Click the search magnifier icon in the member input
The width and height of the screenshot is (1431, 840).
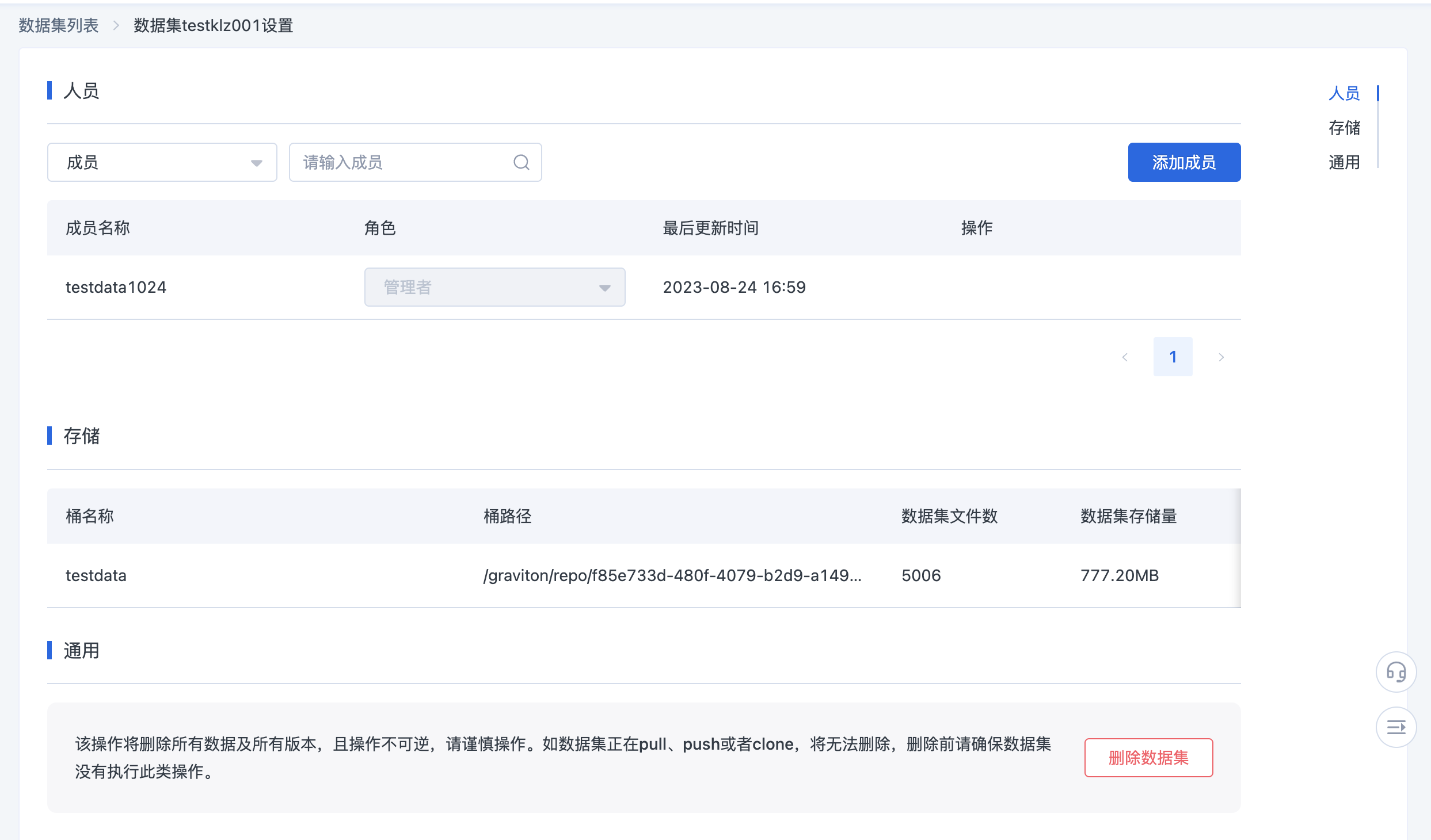coord(521,162)
